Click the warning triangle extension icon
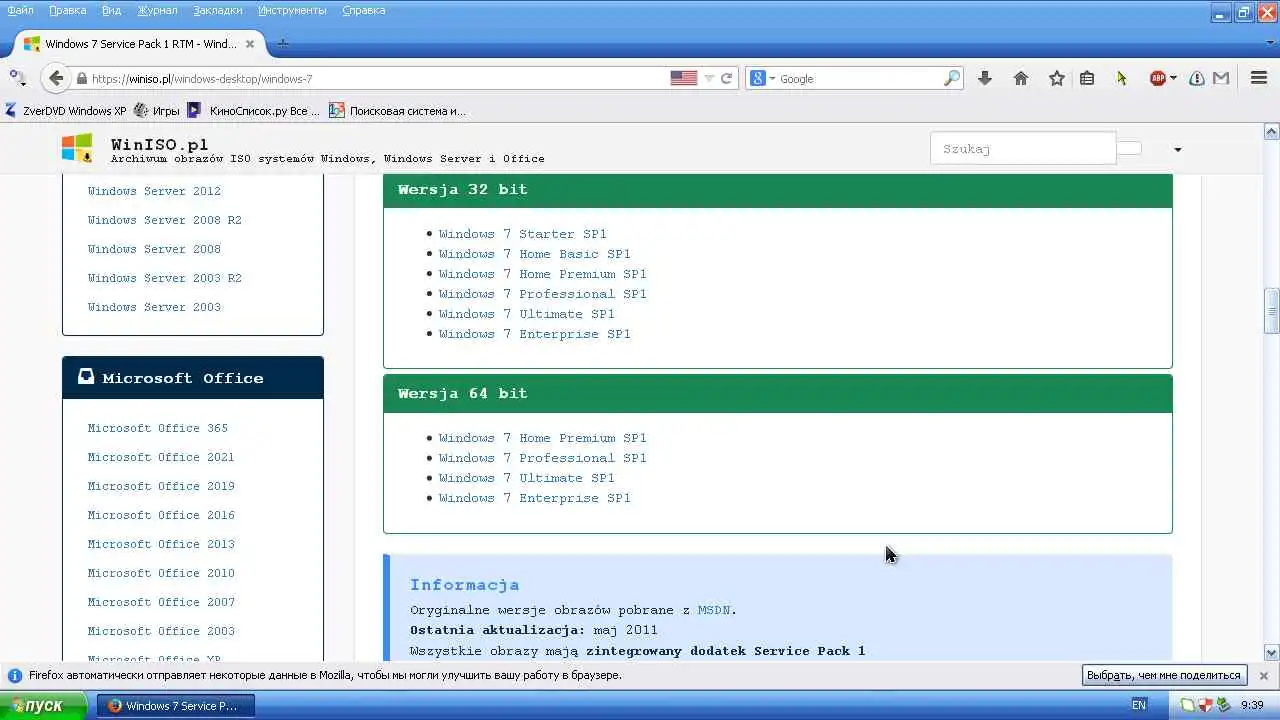The height and width of the screenshot is (720, 1280). tap(1196, 78)
